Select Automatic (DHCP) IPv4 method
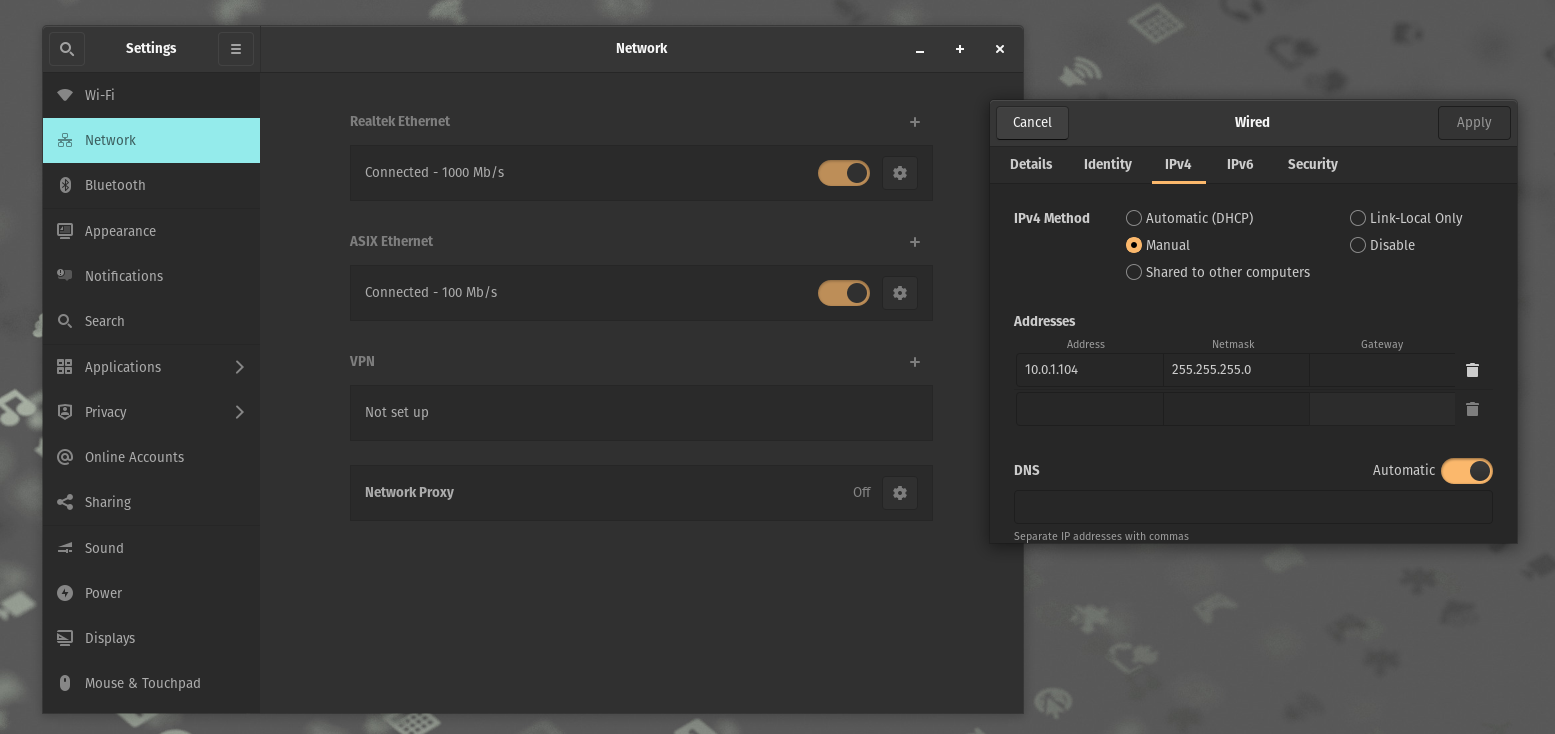1555x734 pixels. (x=1189, y=218)
